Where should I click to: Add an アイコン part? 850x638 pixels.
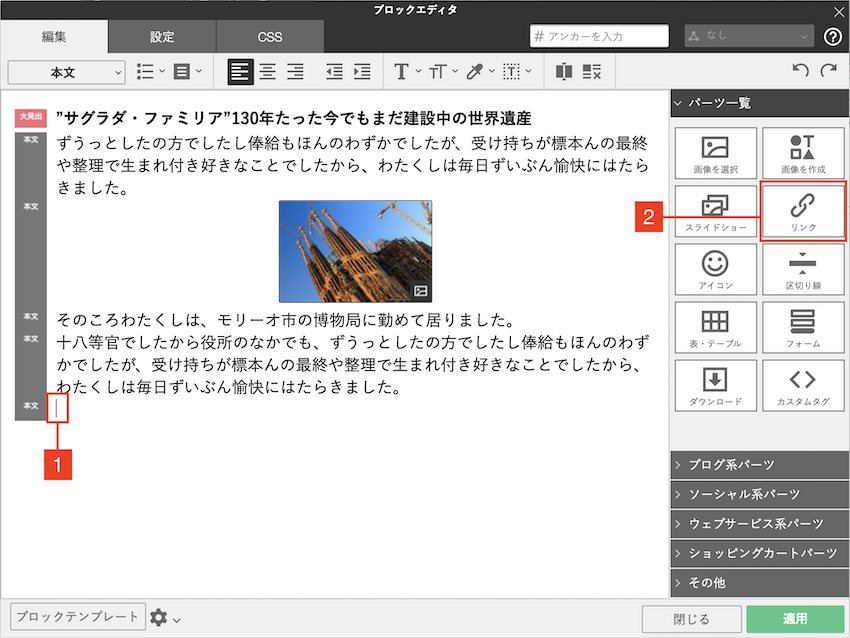point(716,269)
